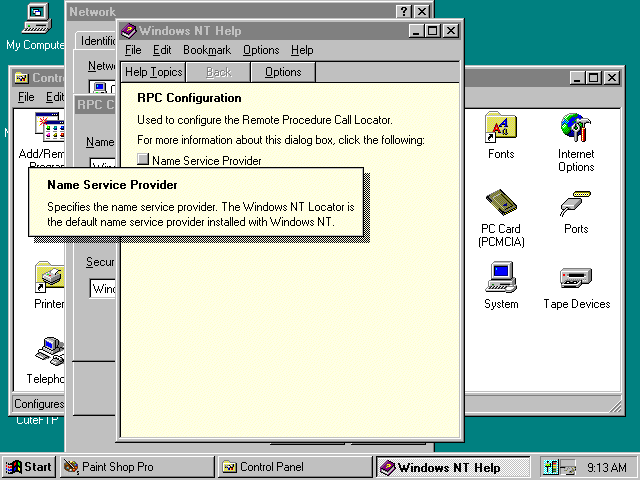Switch to the Identification tab in Network dialog
The image size is (640, 480).
click(96, 41)
